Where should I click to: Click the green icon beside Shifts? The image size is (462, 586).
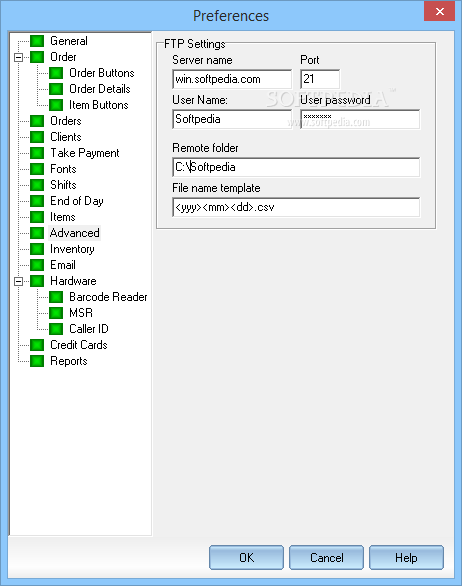(37, 185)
